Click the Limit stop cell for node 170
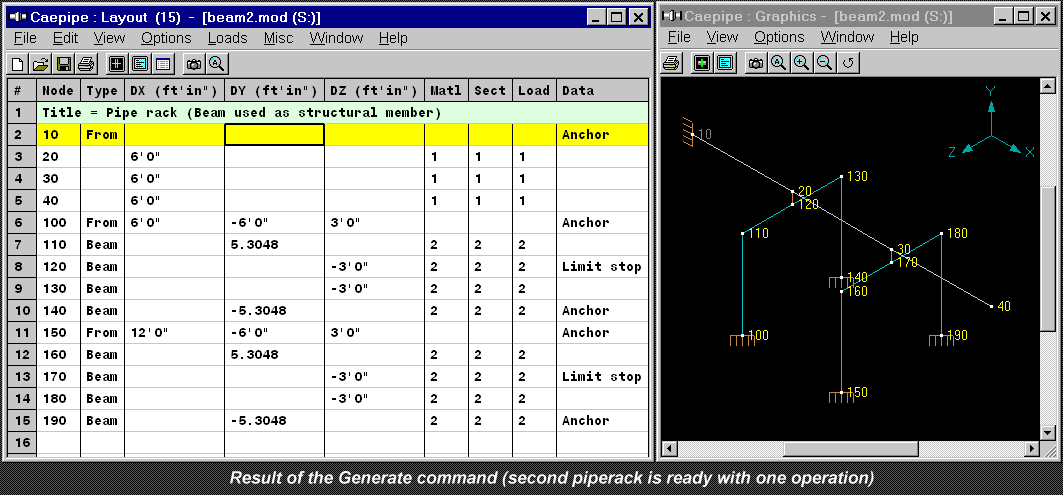This screenshot has width=1063, height=495. (x=602, y=376)
